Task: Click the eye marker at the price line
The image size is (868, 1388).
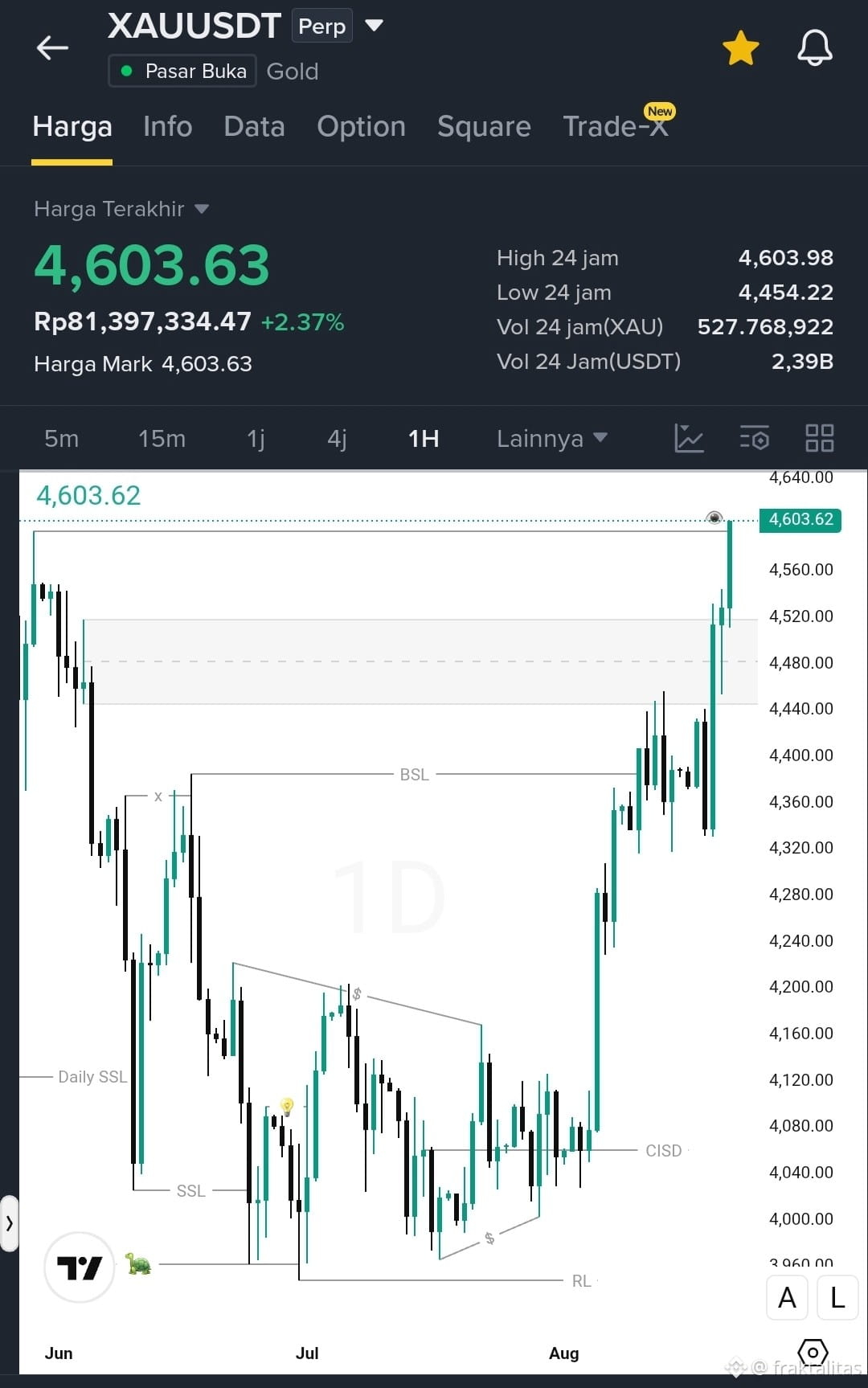Action: [x=714, y=518]
